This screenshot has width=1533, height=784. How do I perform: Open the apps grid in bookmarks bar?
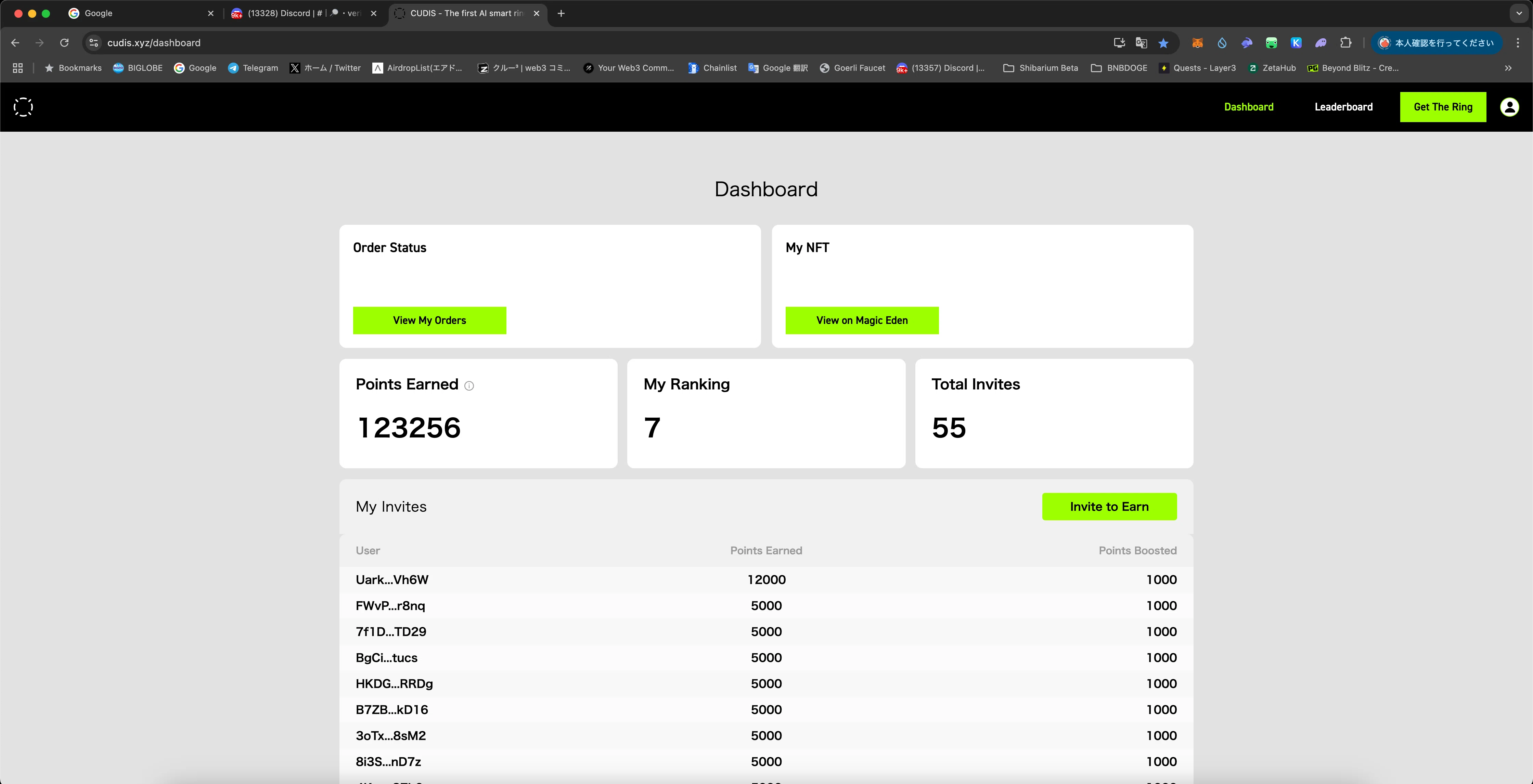[18, 68]
